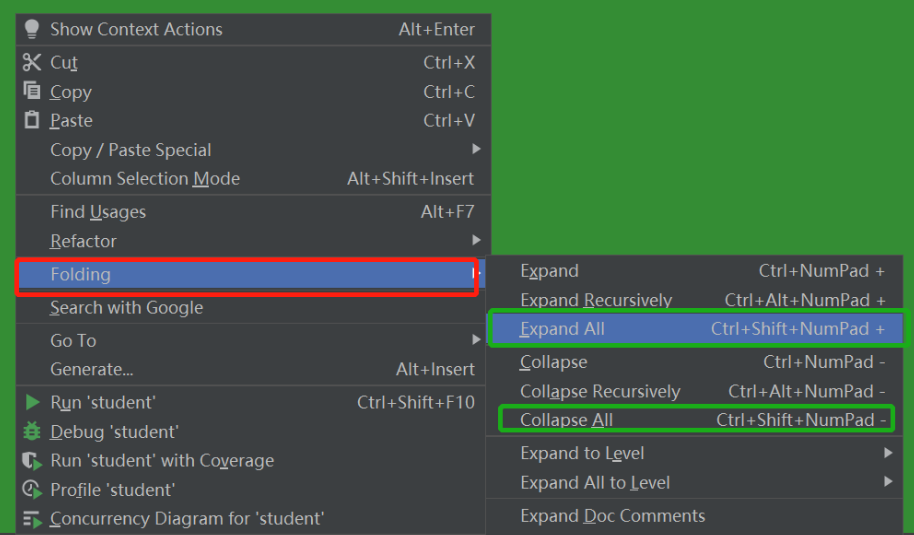Open the Expand All to Level submenu
Viewport: 914px width, 535px height.
(888, 482)
